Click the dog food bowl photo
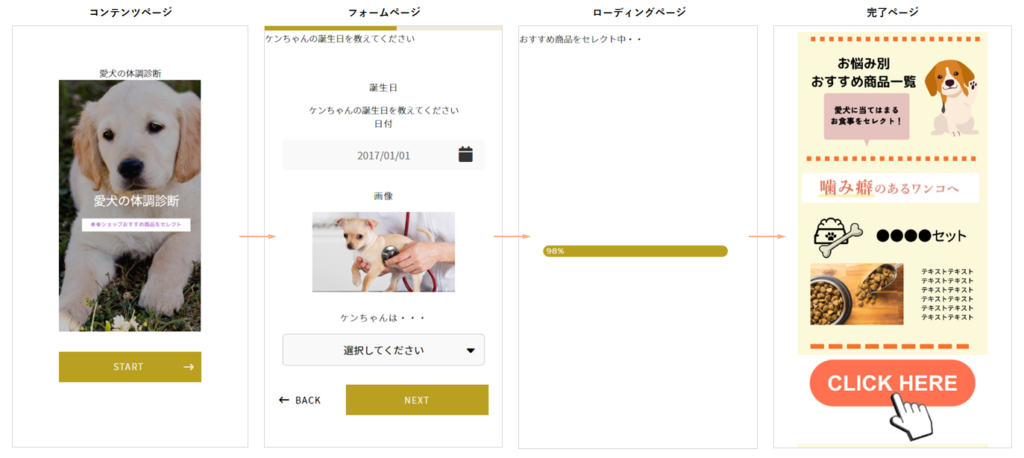Viewport: 1024px width, 458px height. click(x=857, y=294)
